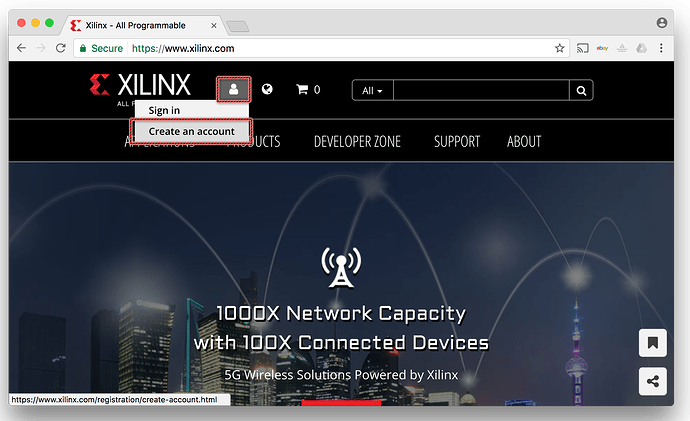Expand the All search category dropdown
Image resolution: width=690 pixels, height=421 pixels.
pos(372,90)
